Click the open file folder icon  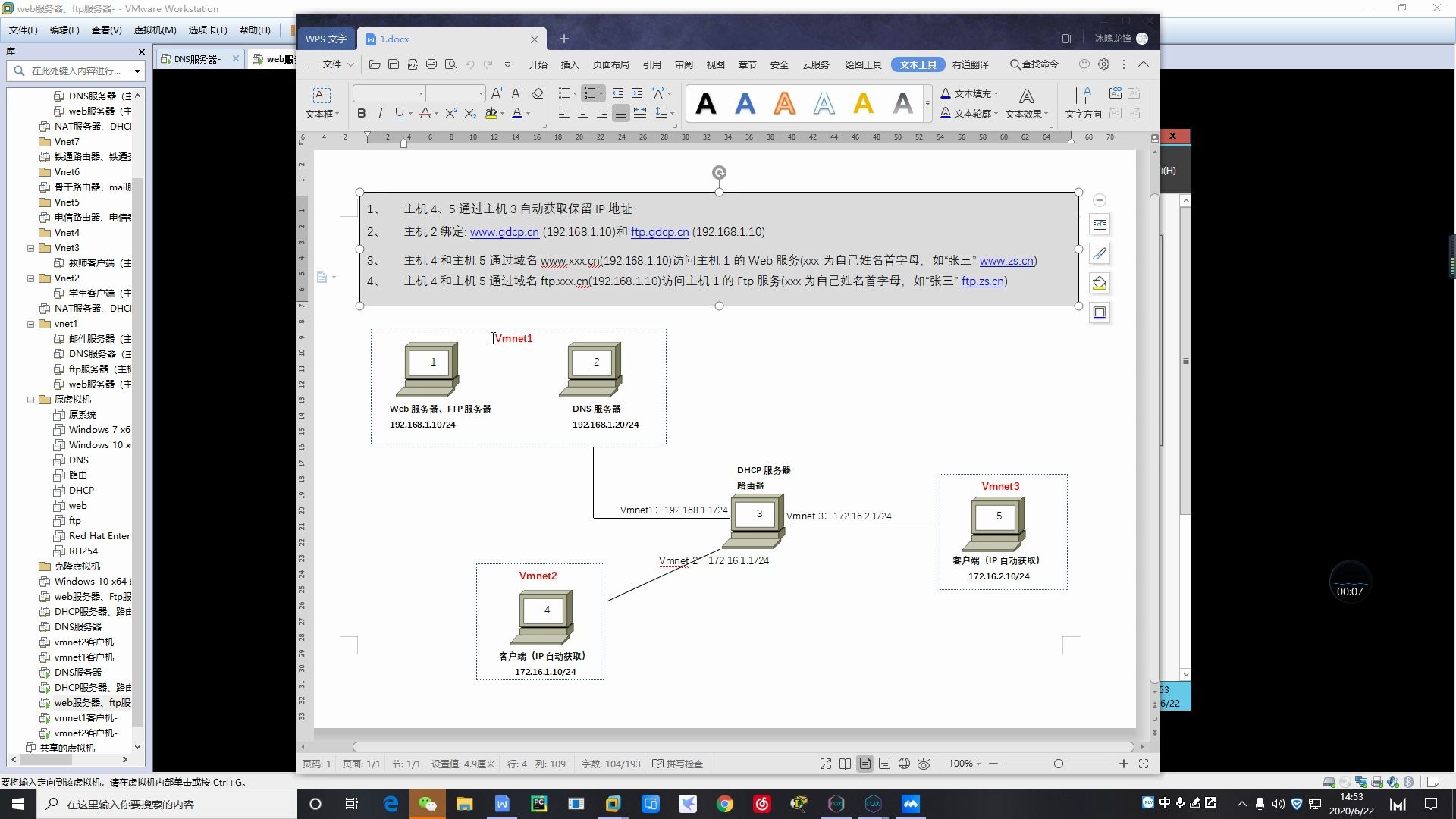(x=375, y=64)
